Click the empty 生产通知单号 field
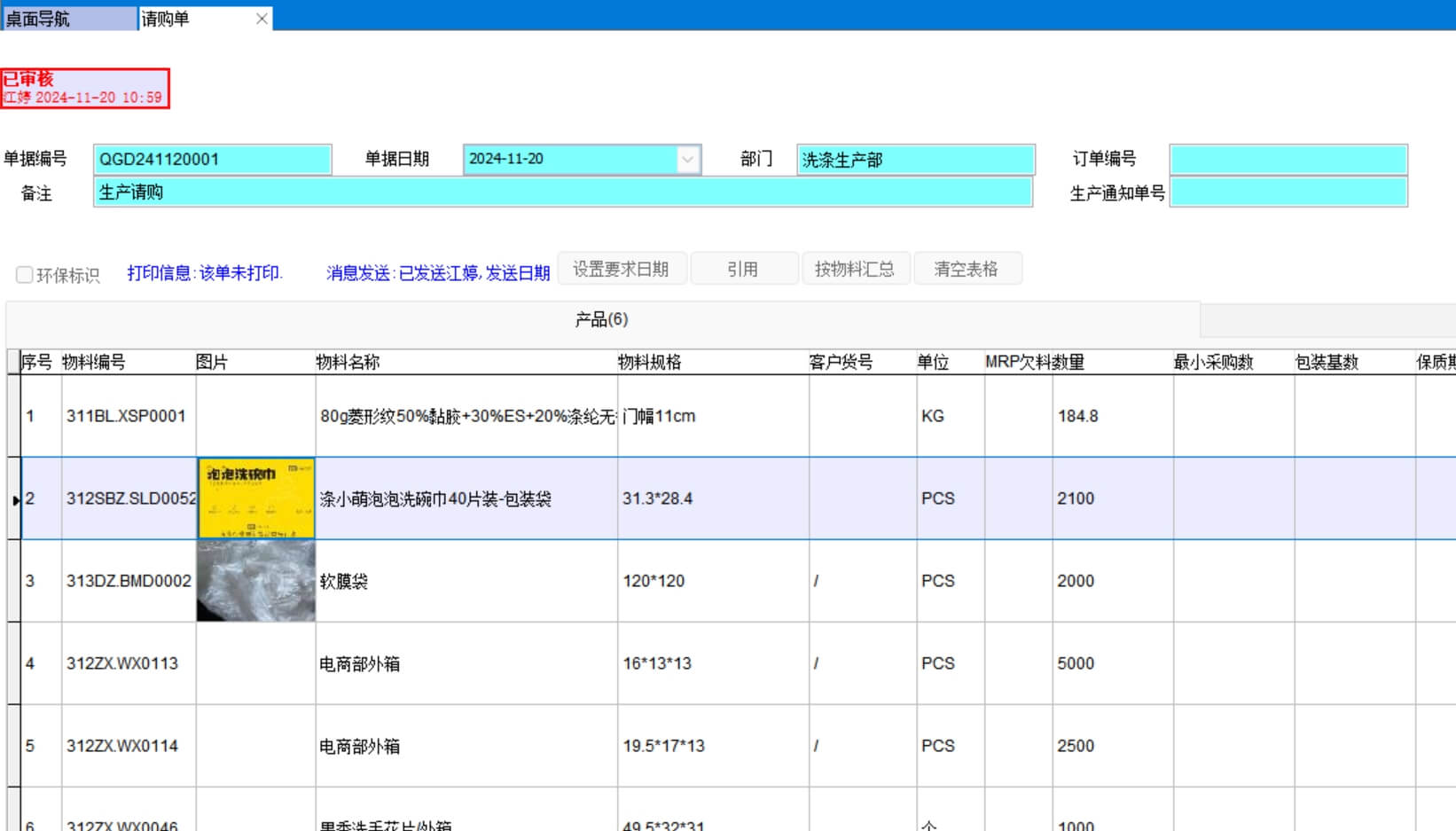Screen dimensions: 1456x831 tap(1288, 192)
